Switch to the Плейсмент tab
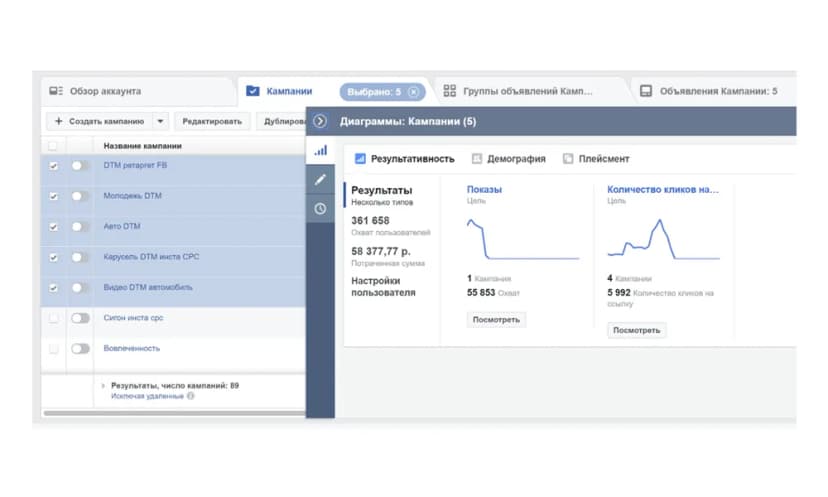The image size is (828, 497). click(x=596, y=158)
